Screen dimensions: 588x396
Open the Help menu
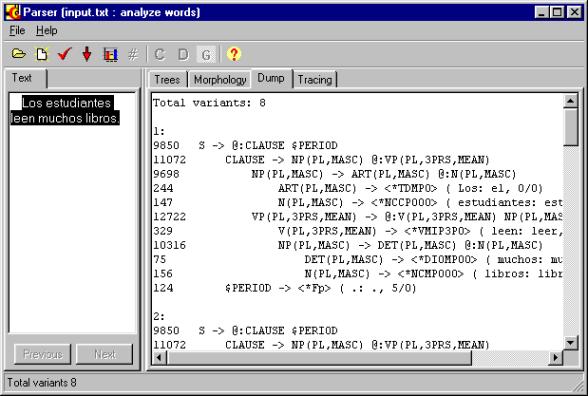[46, 30]
